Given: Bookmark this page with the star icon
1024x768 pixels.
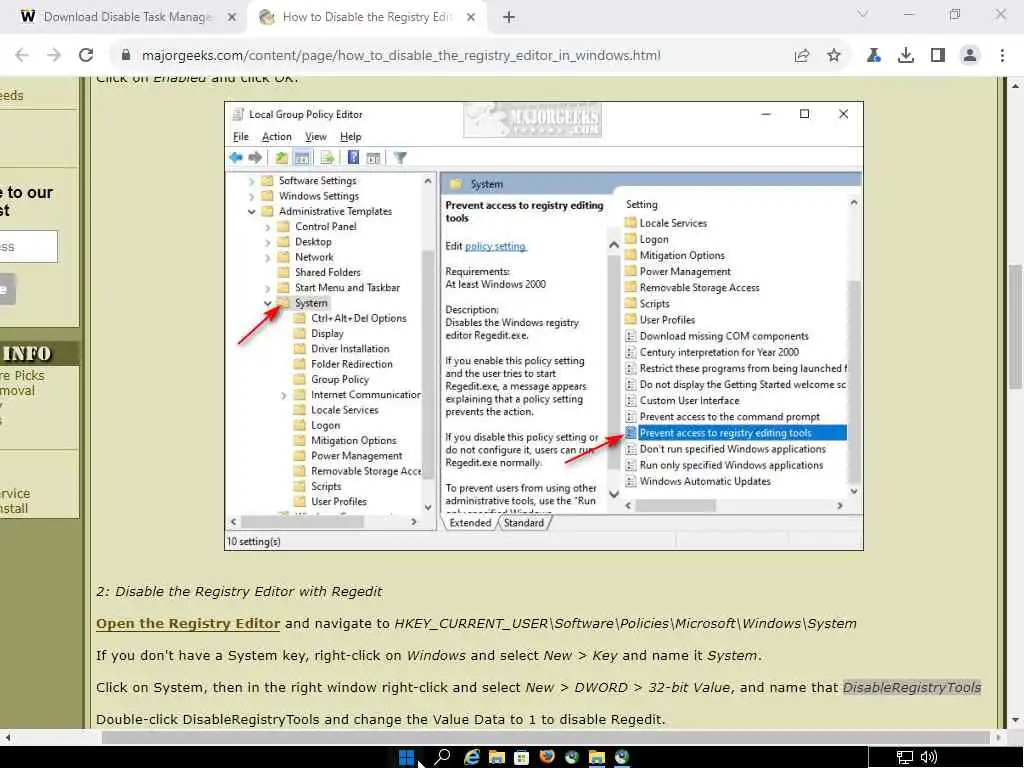Looking at the screenshot, I should tap(834, 56).
